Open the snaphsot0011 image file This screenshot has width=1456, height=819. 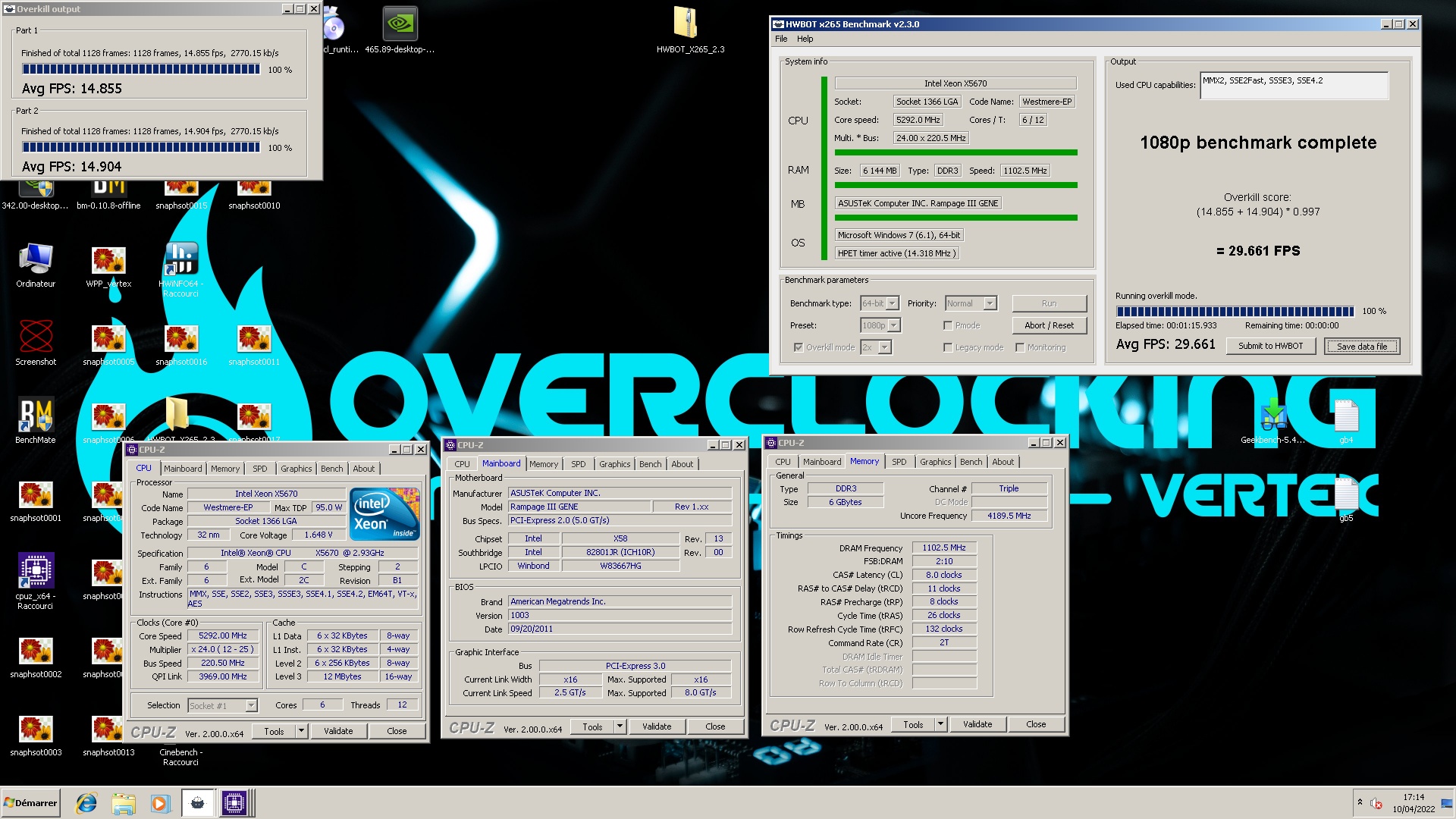254,344
